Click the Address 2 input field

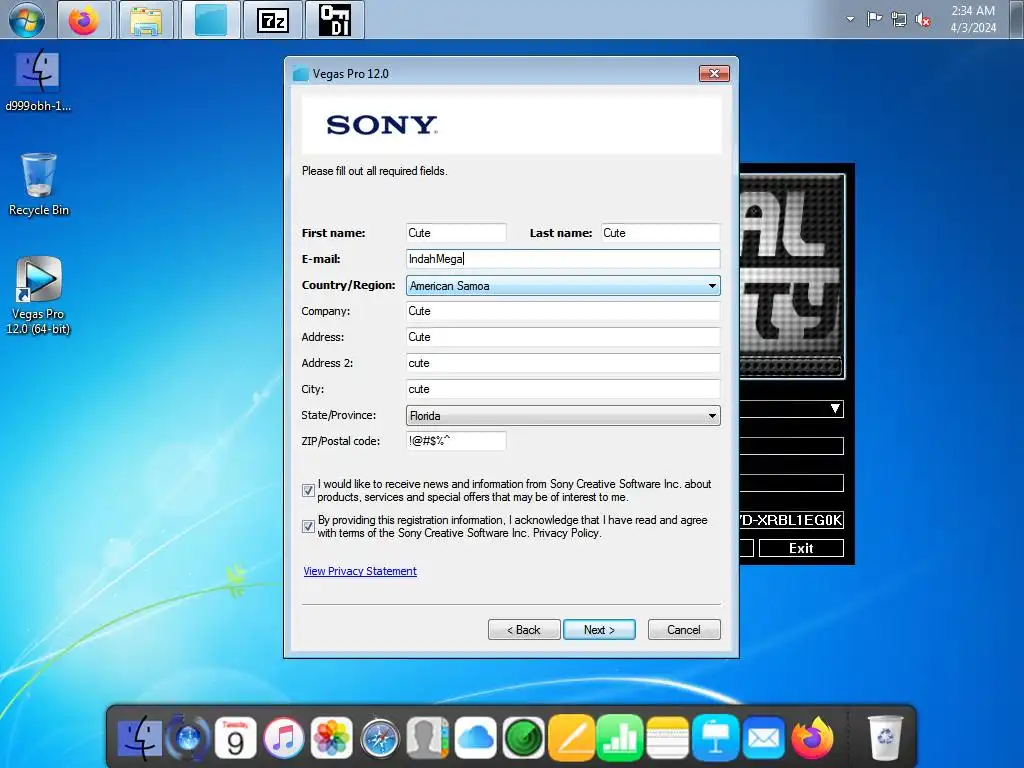click(563, 363)
